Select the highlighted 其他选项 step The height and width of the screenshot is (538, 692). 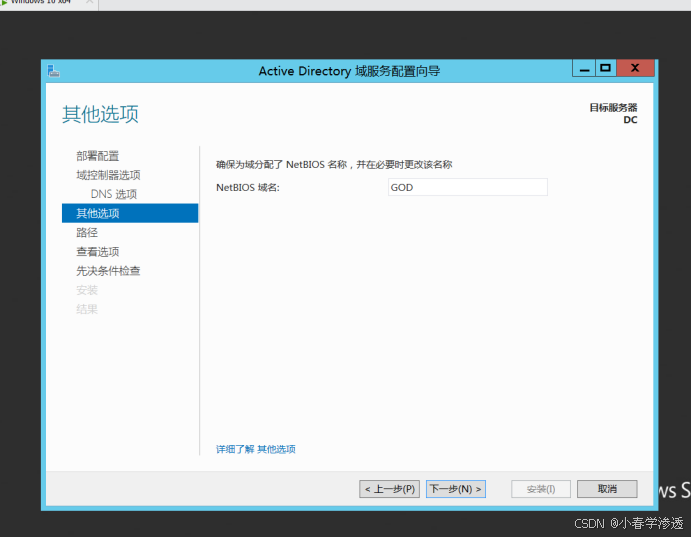[x=130, y=213]
